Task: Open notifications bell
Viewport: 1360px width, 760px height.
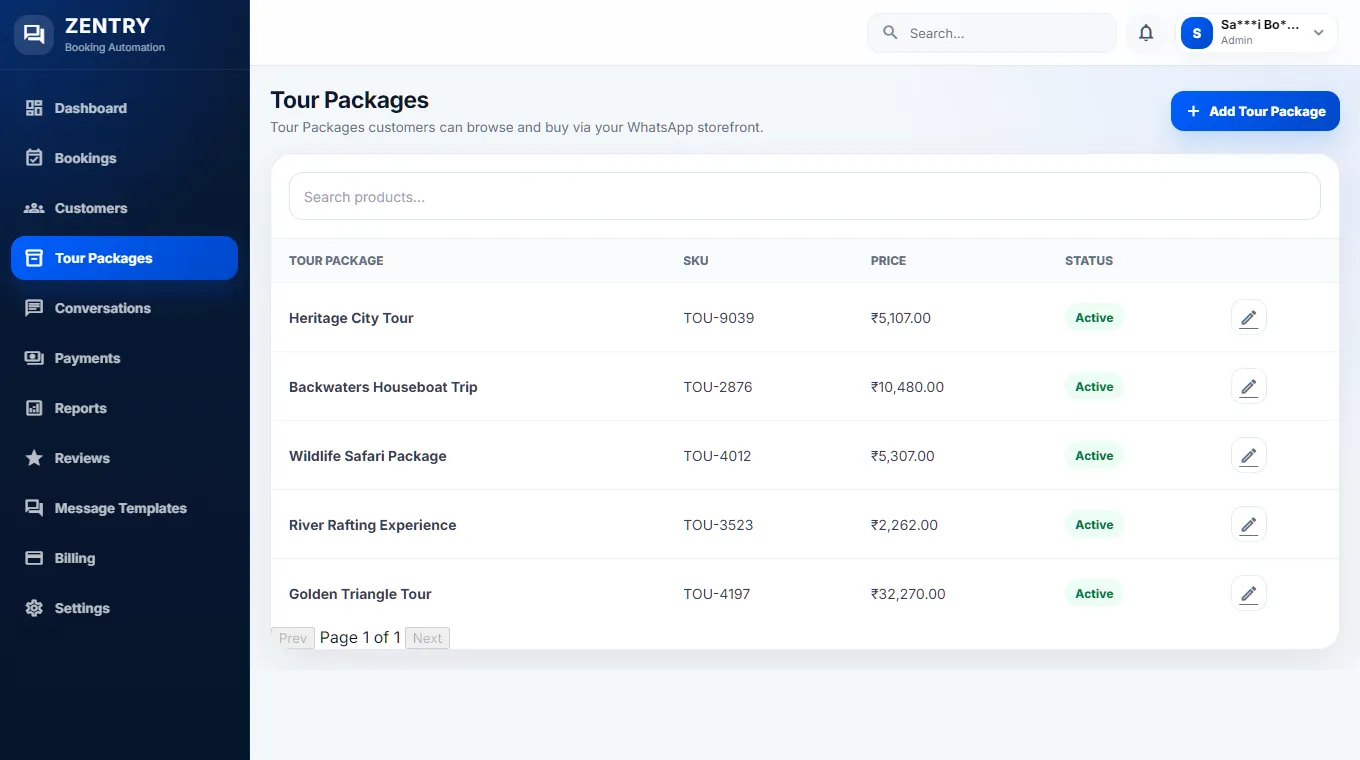Action: [1146, 33]
